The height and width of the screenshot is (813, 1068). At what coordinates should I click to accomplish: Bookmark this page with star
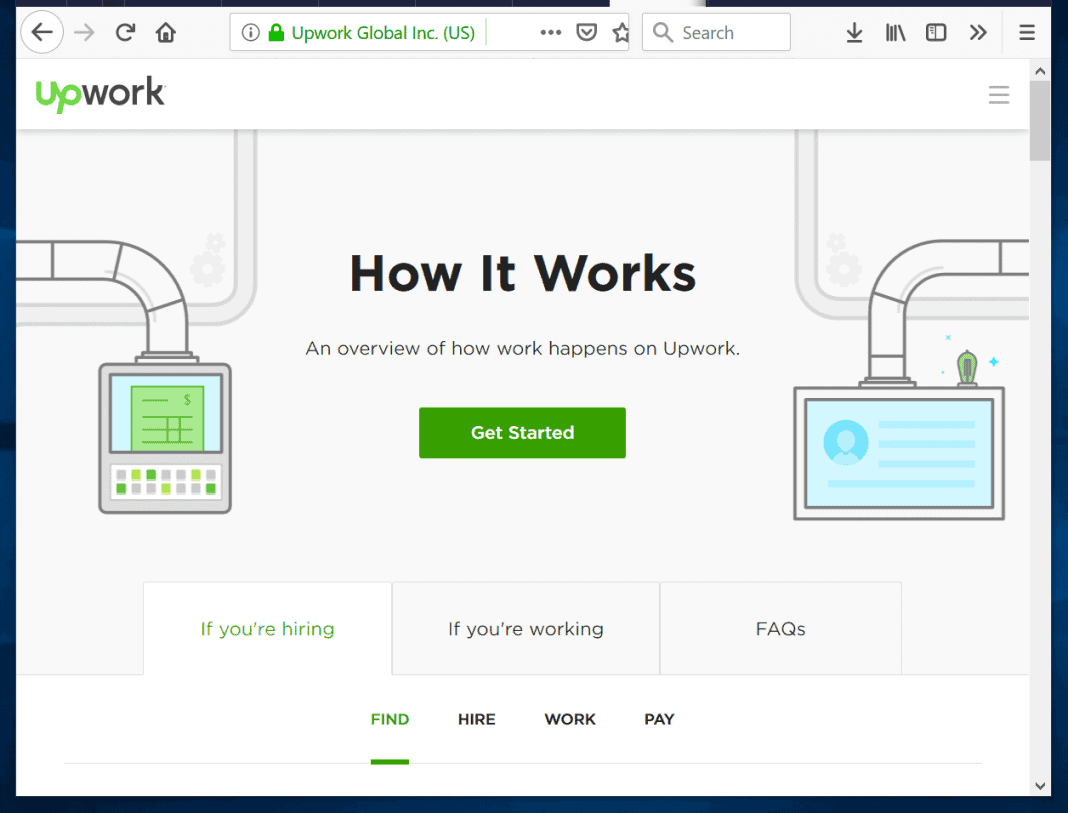click(621, 32)
